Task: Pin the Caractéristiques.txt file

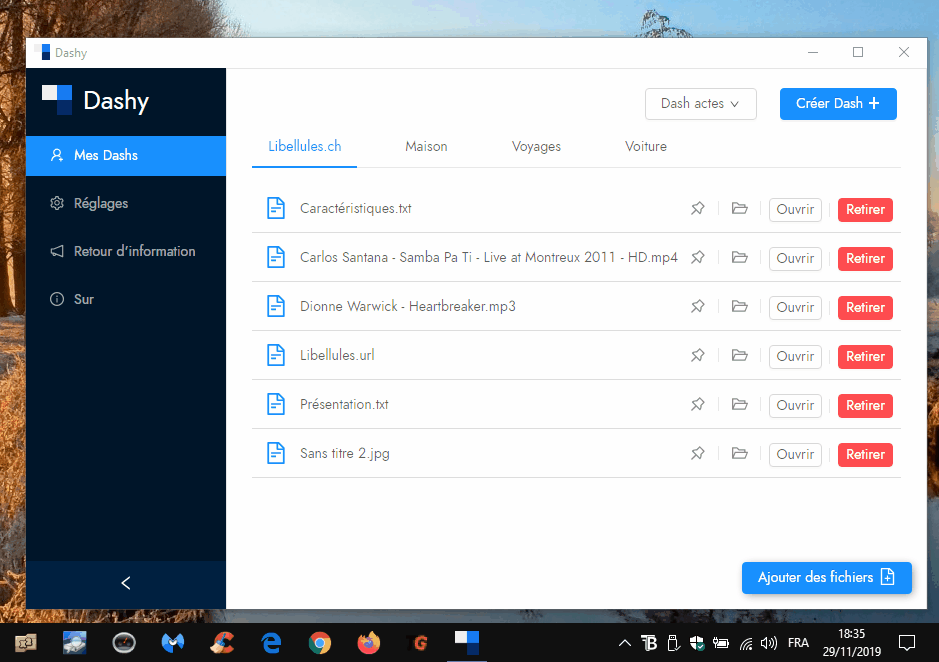Action: (x=698, y=208)
